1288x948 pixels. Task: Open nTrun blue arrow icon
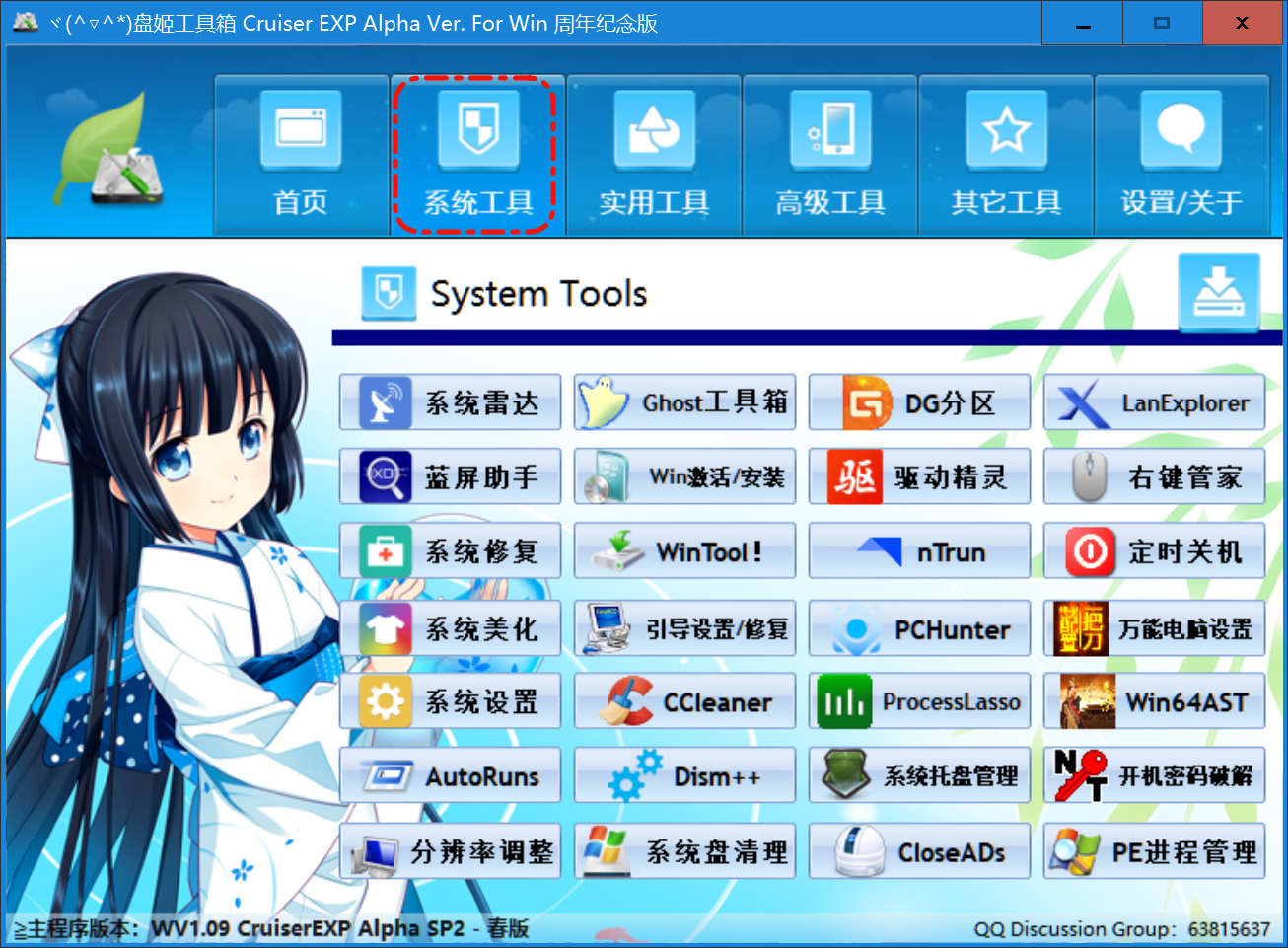click(880, 551)
